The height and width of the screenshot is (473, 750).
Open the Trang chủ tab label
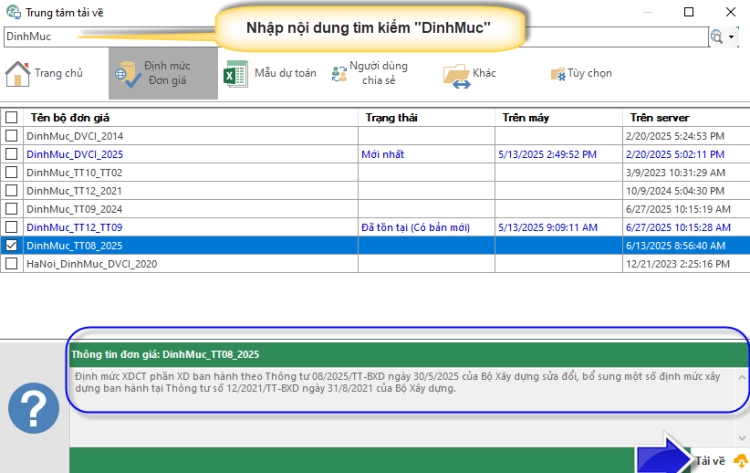pyautogui.click(x=58, y=73)
